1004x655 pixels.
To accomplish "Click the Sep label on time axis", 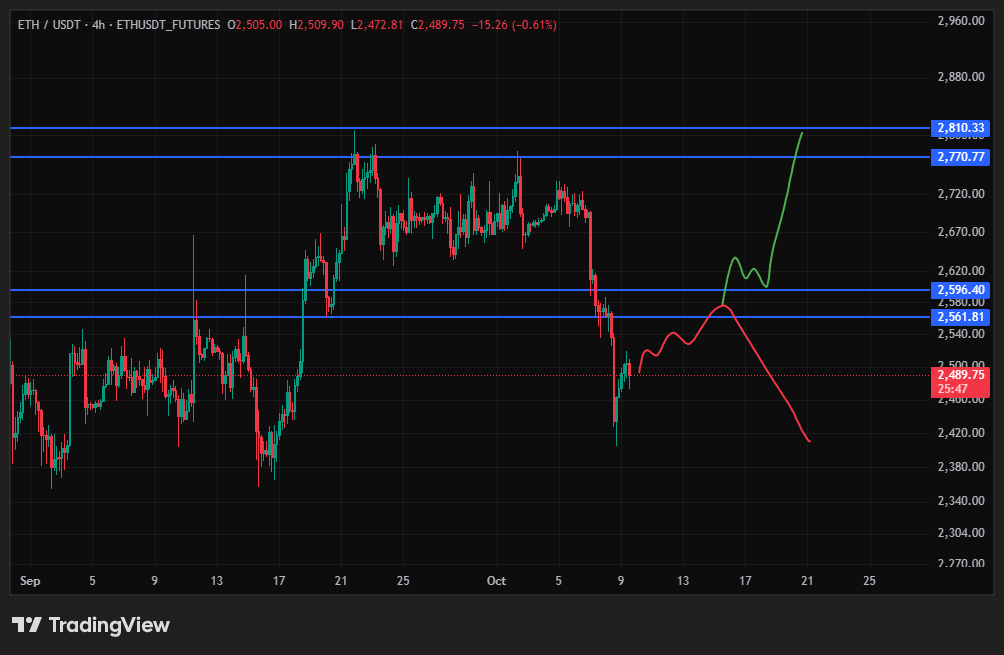I will click(30, 581).
